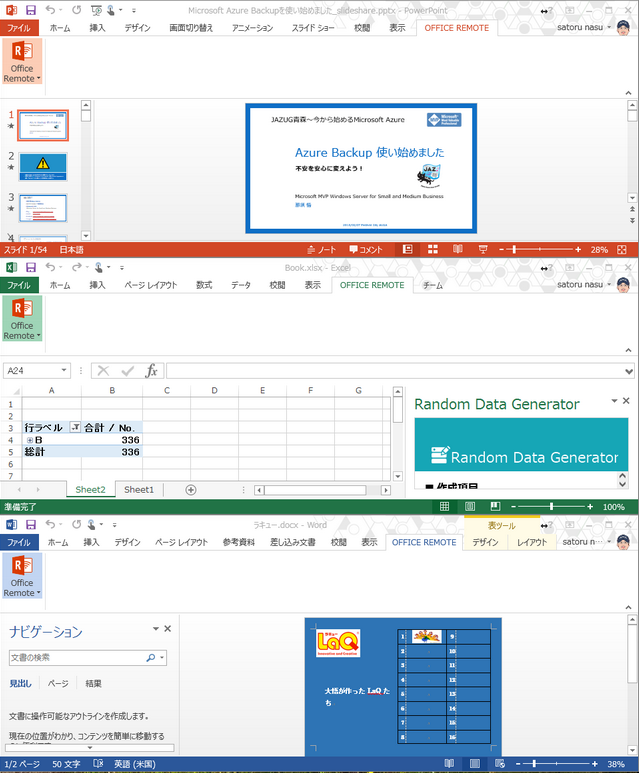The width and height of the screenshot is (639, 773).
Task: Open row label filter in pivot table
Action: tap(75, 427)
